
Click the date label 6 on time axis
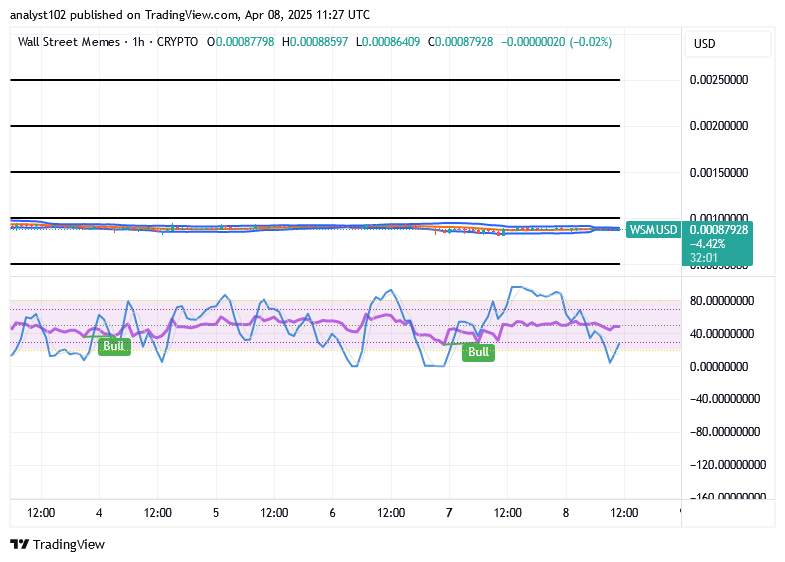[x=332, y=513]
